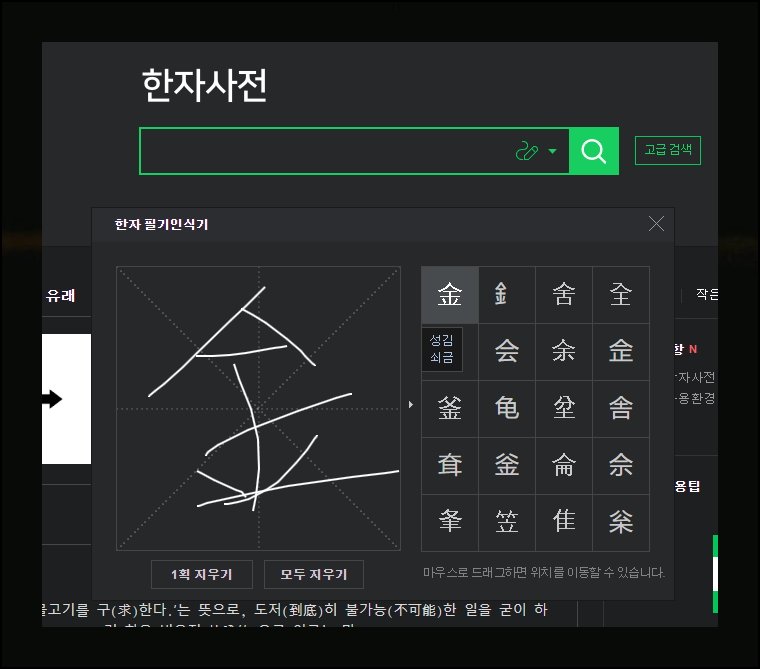The image size is (760, 669).
Task: Select candidate character 隹
Action: point(564,523)
